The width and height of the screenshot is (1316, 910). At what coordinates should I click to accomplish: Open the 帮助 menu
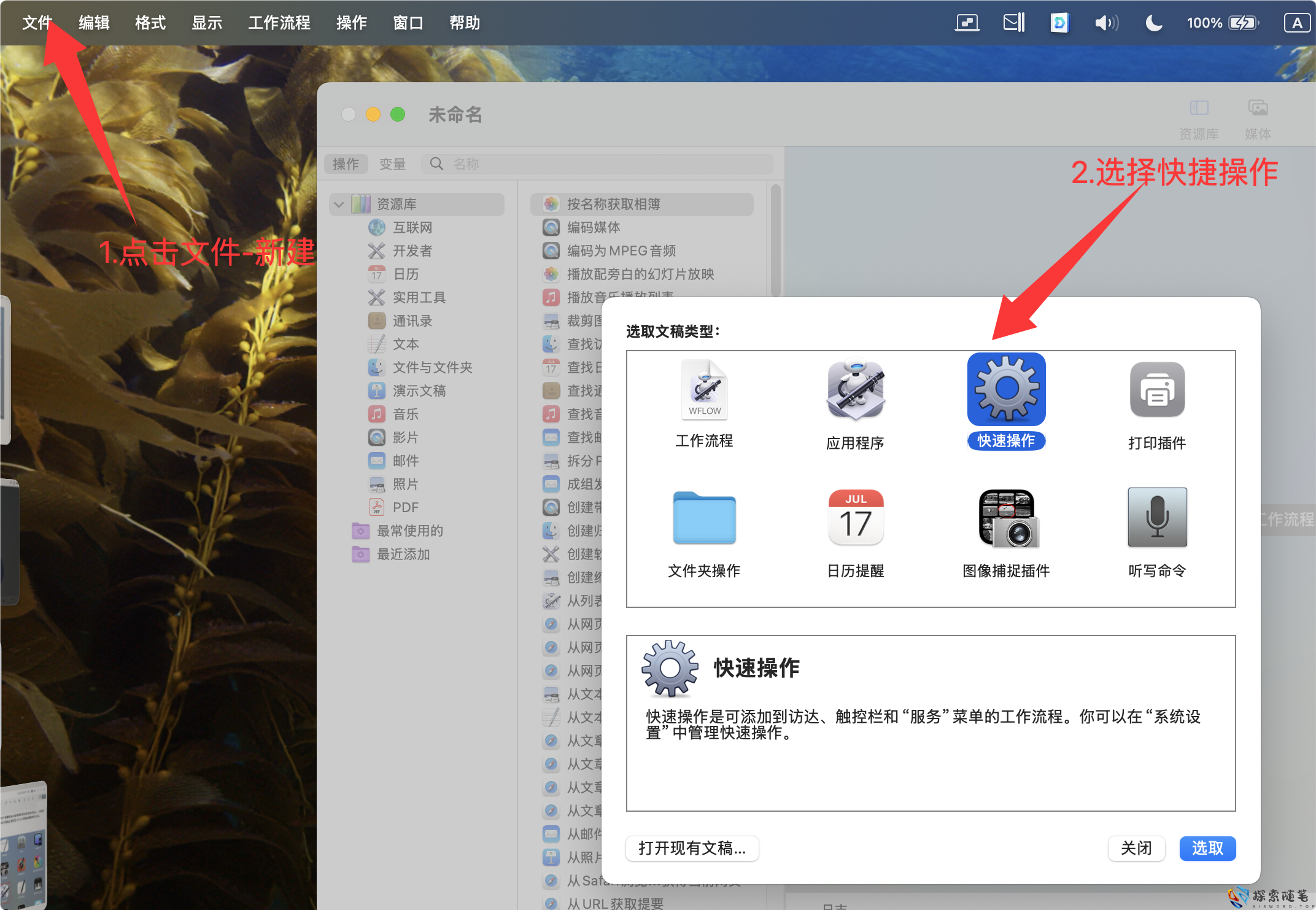point(464,23)
